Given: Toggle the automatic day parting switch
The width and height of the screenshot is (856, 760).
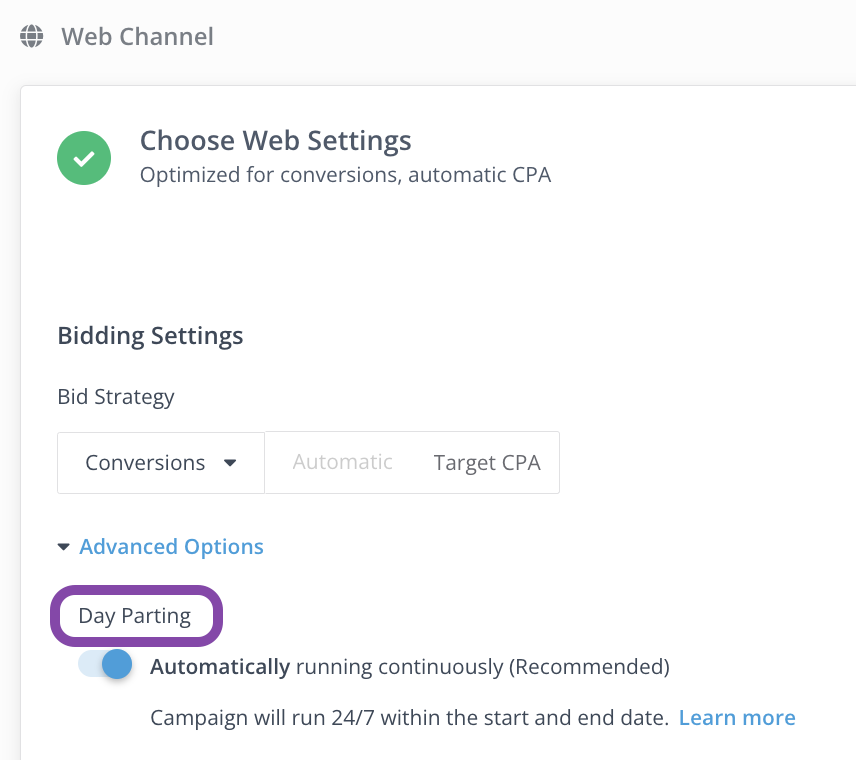Looking at the screenshot, I should 105,664.
